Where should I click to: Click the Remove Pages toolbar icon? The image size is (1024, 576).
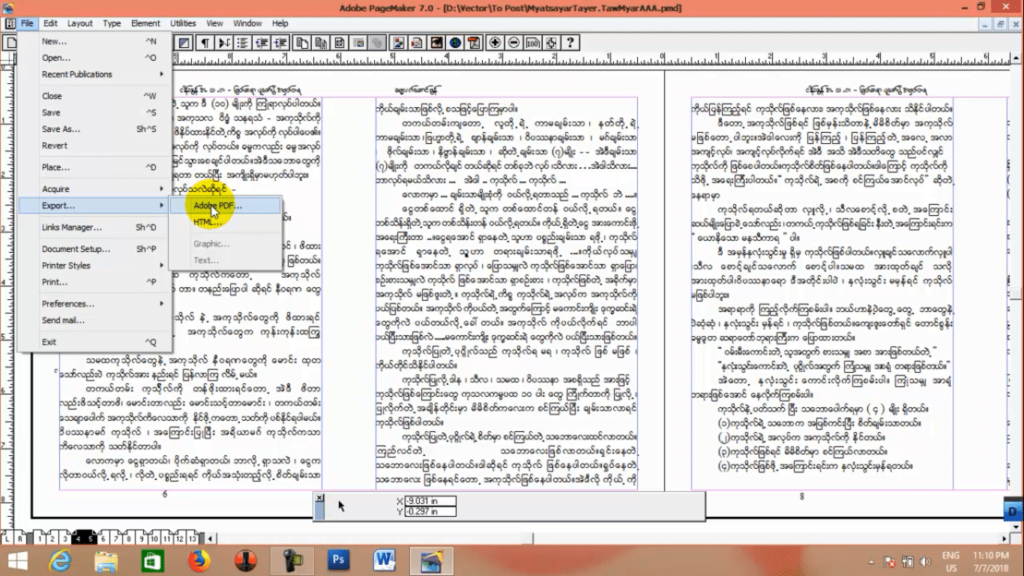tap(321, 43)
